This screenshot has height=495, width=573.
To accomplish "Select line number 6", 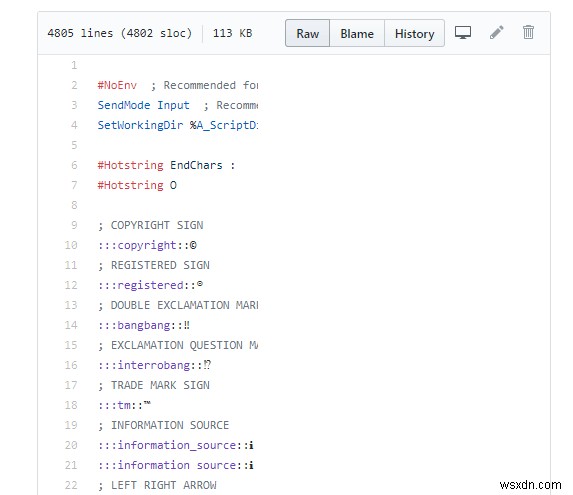I will (x=74, y=165).
